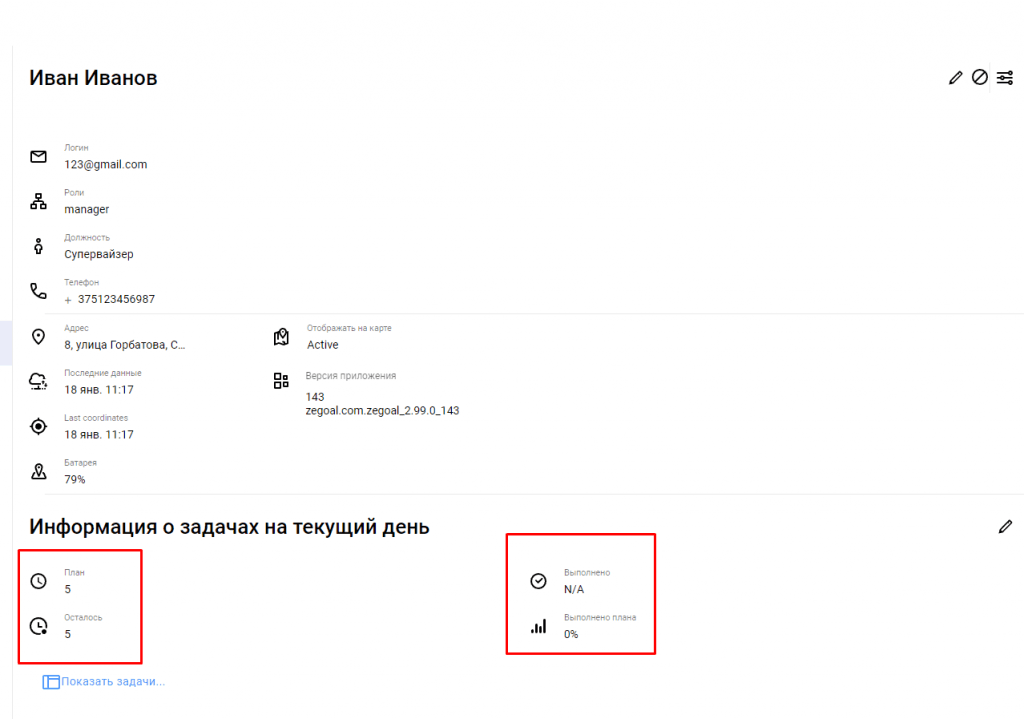Click the battery icon showing 79%
The height and width of the screenshot is (719, 1024).
click(39, 471)
